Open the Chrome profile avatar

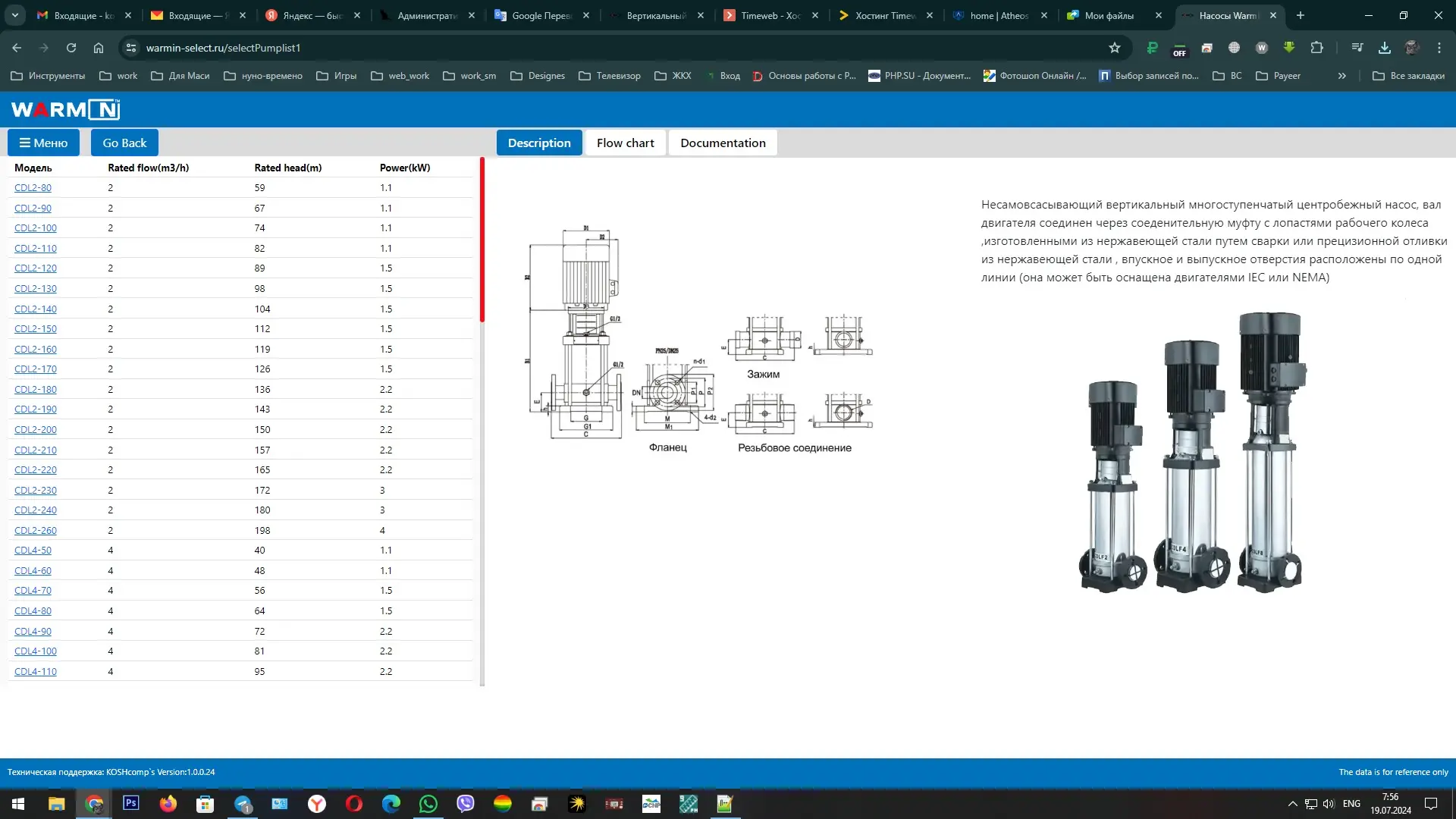pos(1412,48)
